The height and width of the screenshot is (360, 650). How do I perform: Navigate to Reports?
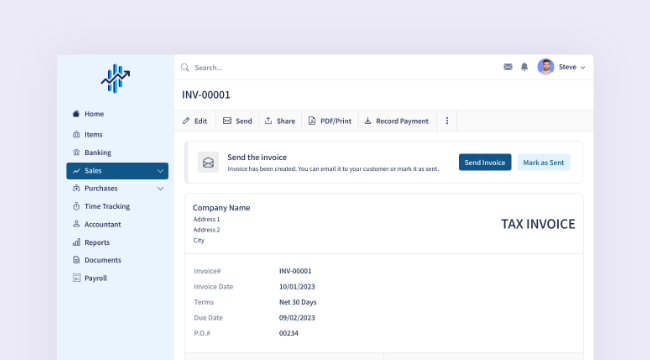pos(97,243)
